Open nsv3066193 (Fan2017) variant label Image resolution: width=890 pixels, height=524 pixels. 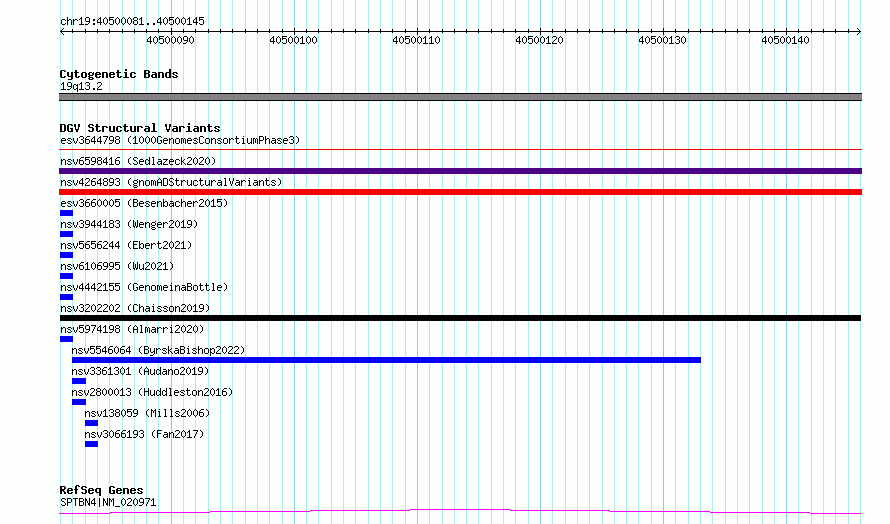[144, 434]
